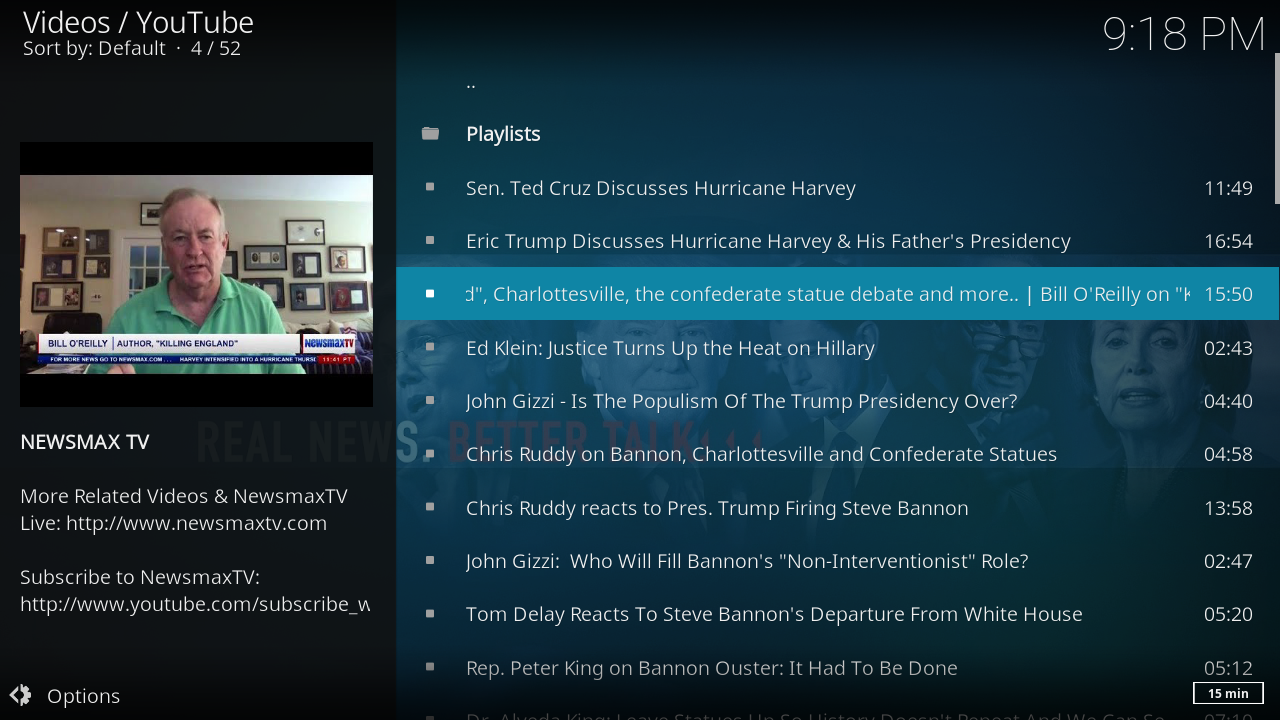Click bullet icon next to Tom Delay video
The image size is (1280, 720).
[x=430, y=613]
